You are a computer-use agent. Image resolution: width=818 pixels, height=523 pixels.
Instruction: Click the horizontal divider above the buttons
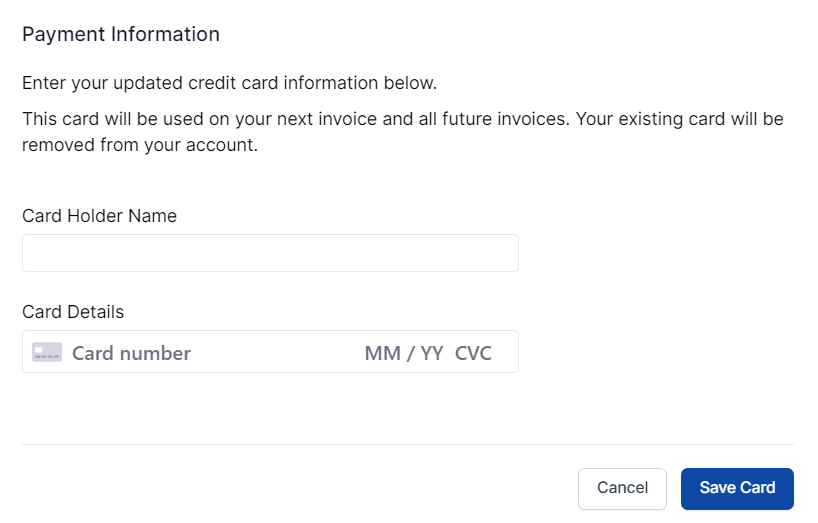(x=408, y=444)
